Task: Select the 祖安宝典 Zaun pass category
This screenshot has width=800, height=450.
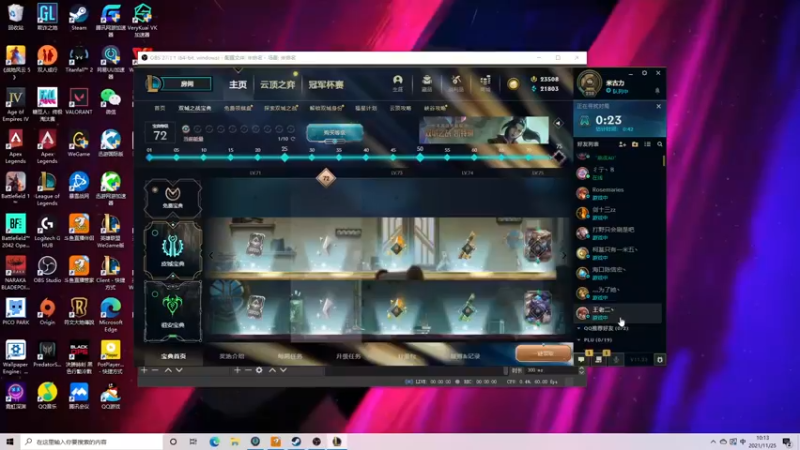Action: coord(172,310)
